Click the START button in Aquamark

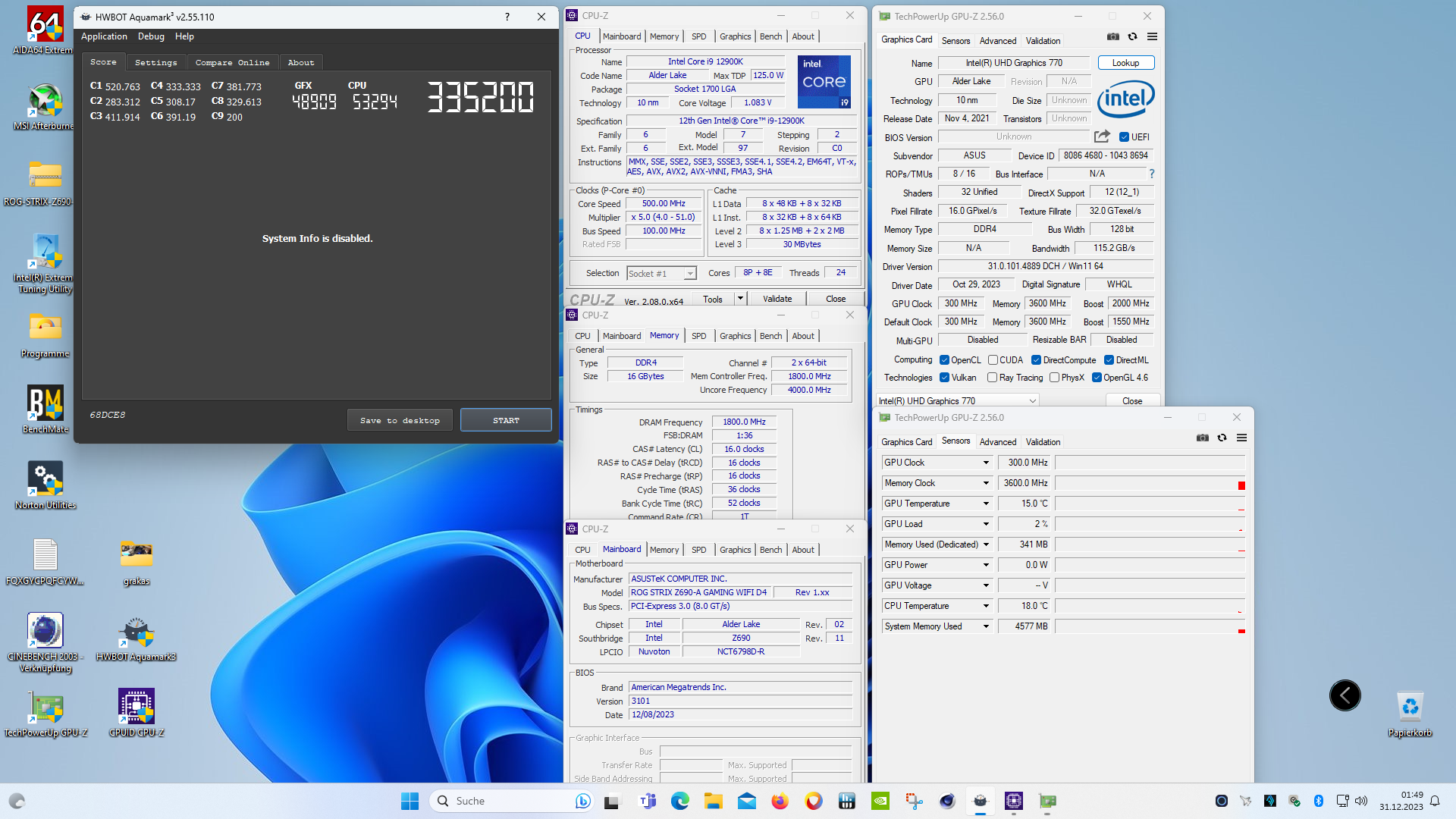(x=506, y=420)
